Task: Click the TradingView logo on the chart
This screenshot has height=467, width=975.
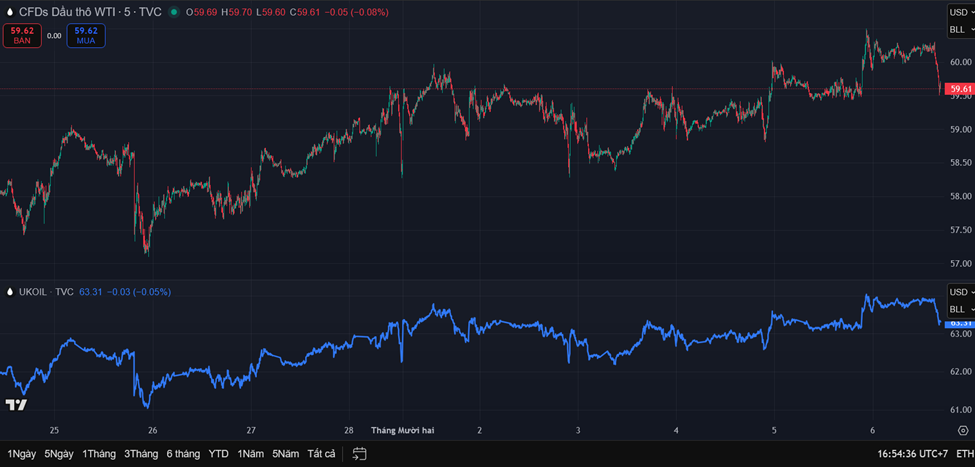Action: pos(16,405)
